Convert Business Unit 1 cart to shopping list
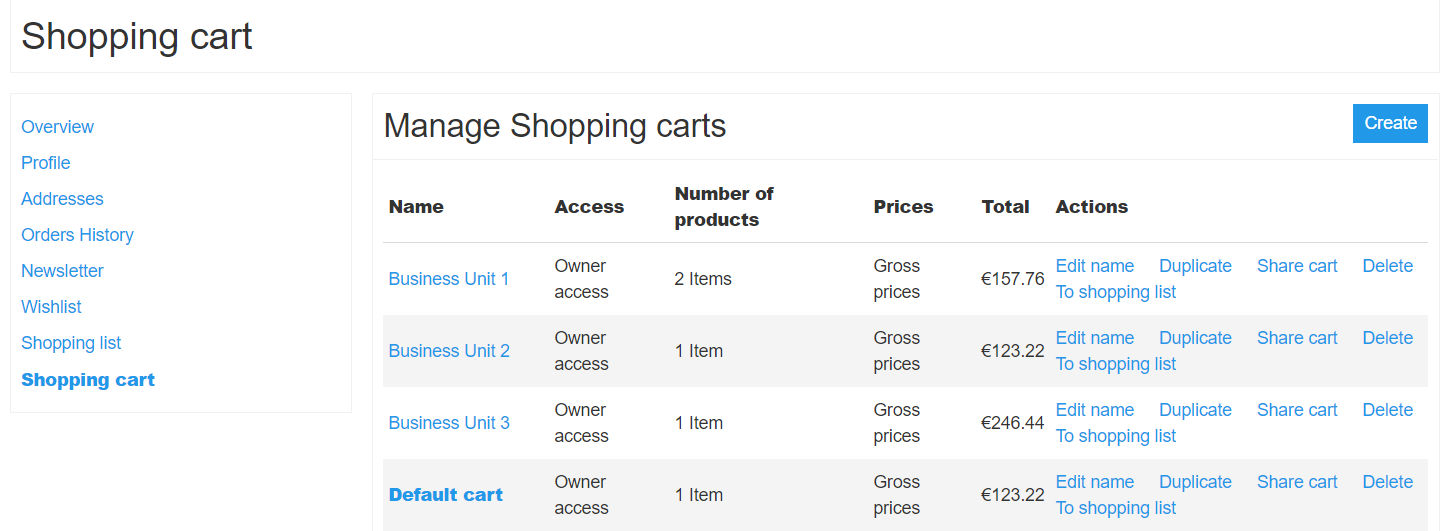 (1116, 292)
